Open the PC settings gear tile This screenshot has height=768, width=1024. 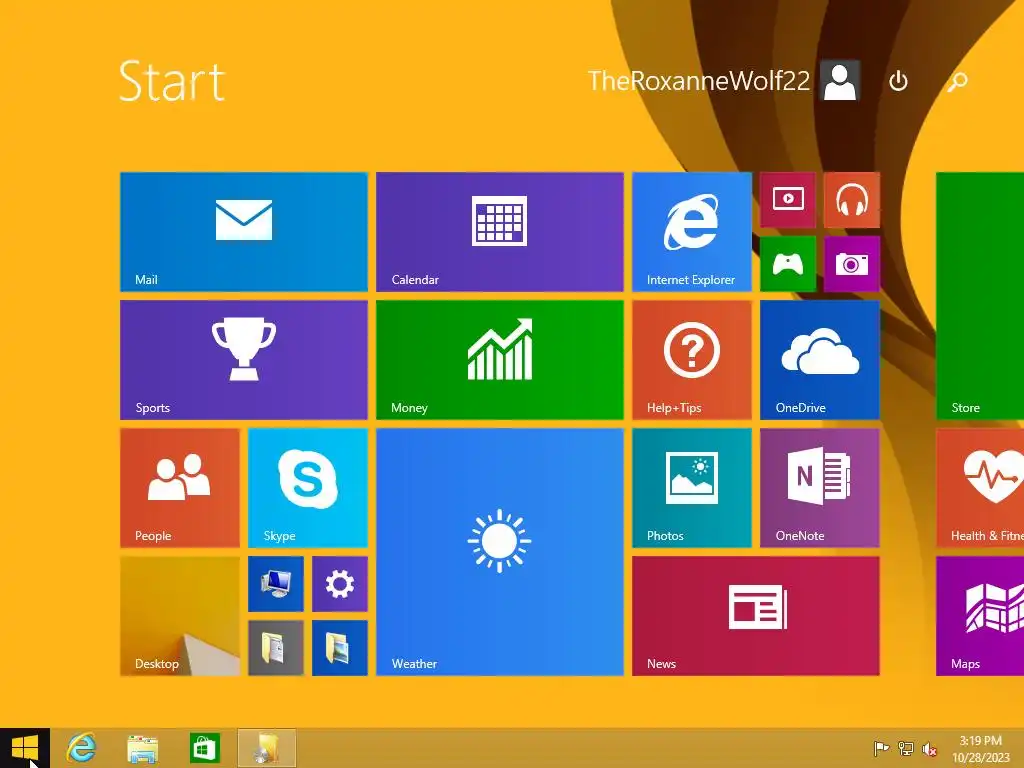[x=340, y=584]
